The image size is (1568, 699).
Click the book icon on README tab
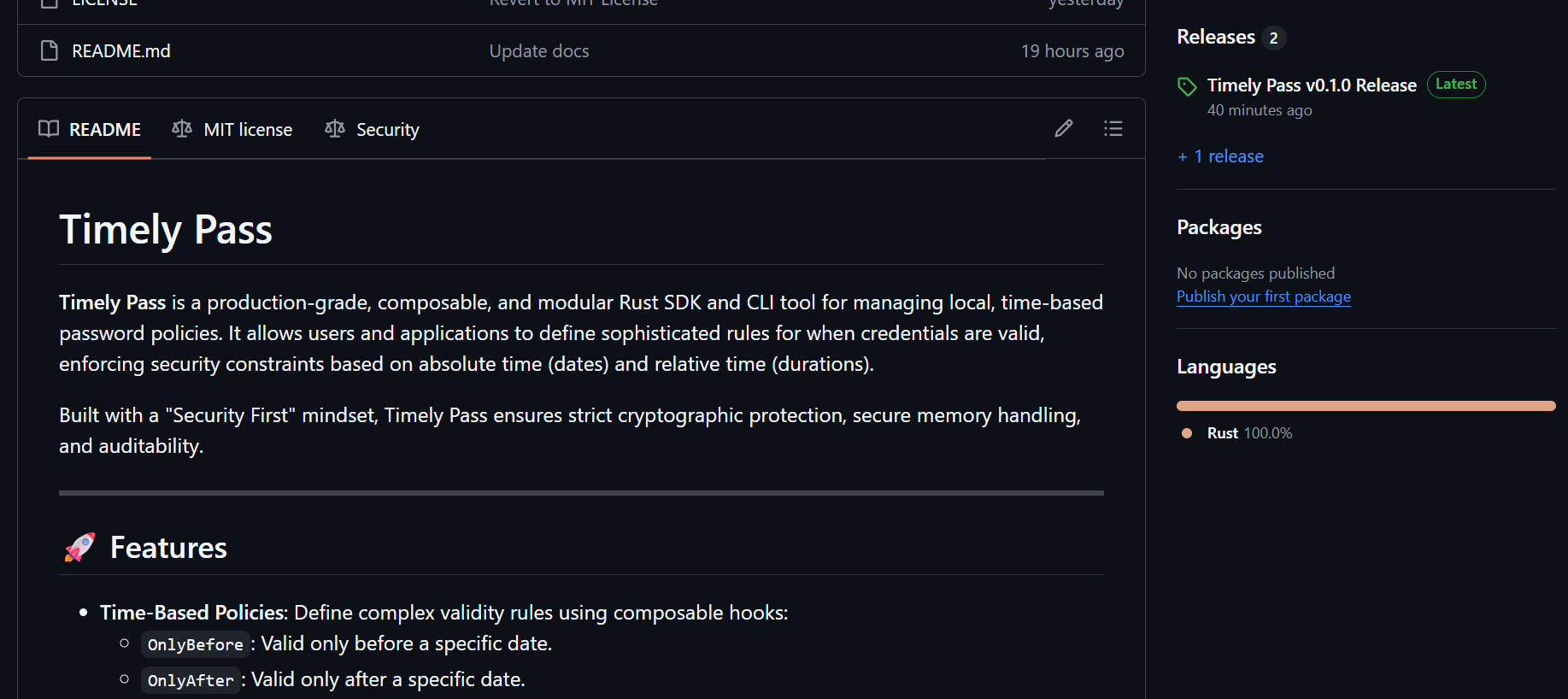(x=49, y=129)
